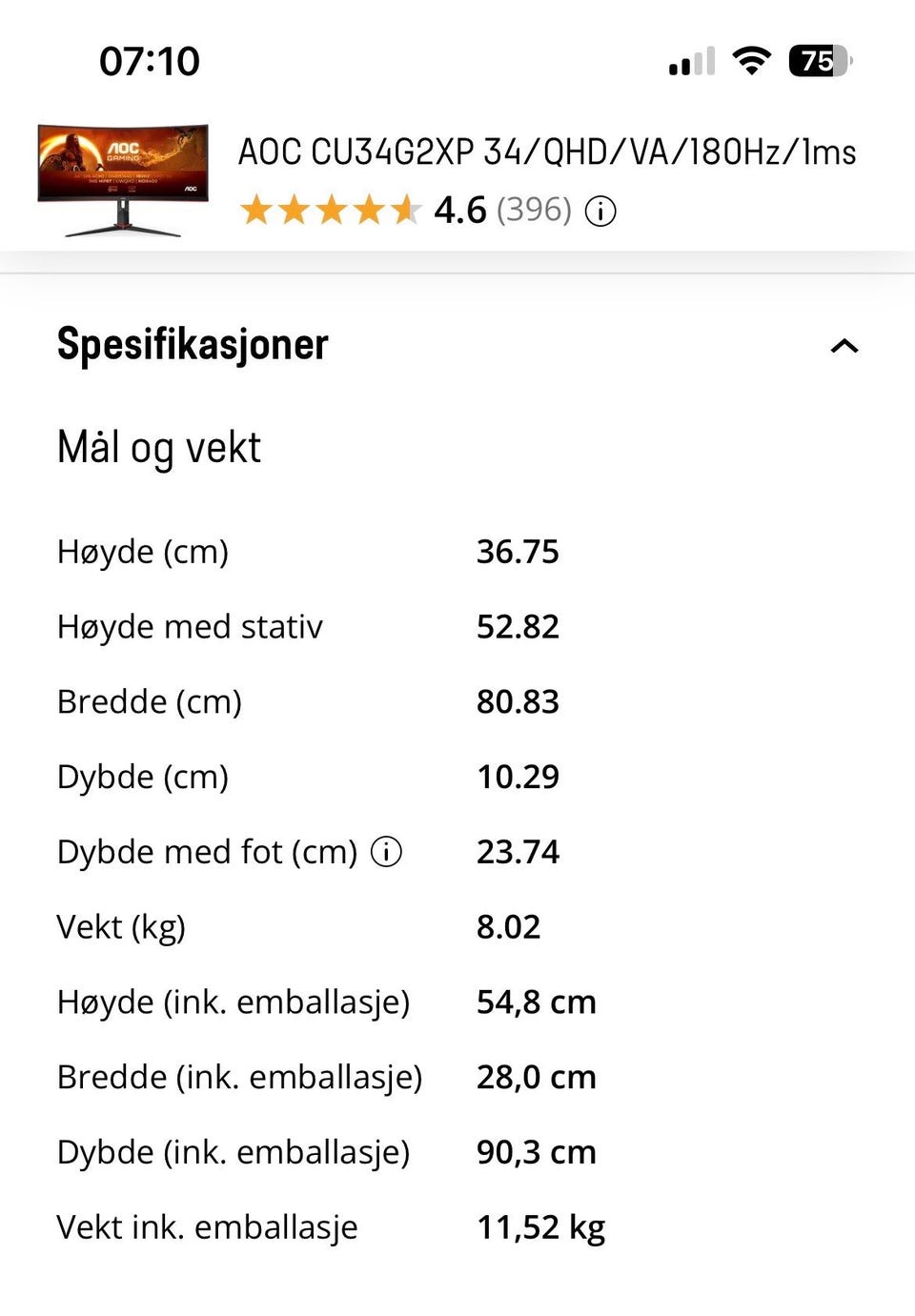Image resolution: width=915 pixels, height=1316 pixels.
Task: Select the Mål og vekt subheading
Action: click(159, 448)
